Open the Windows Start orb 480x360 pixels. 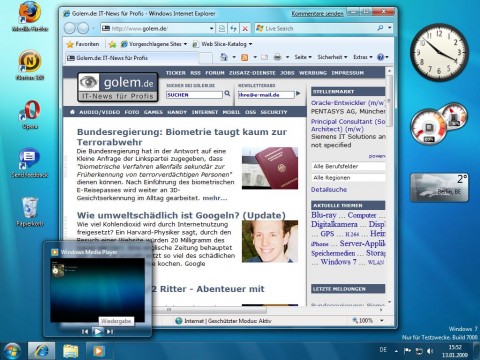[11, 351]
